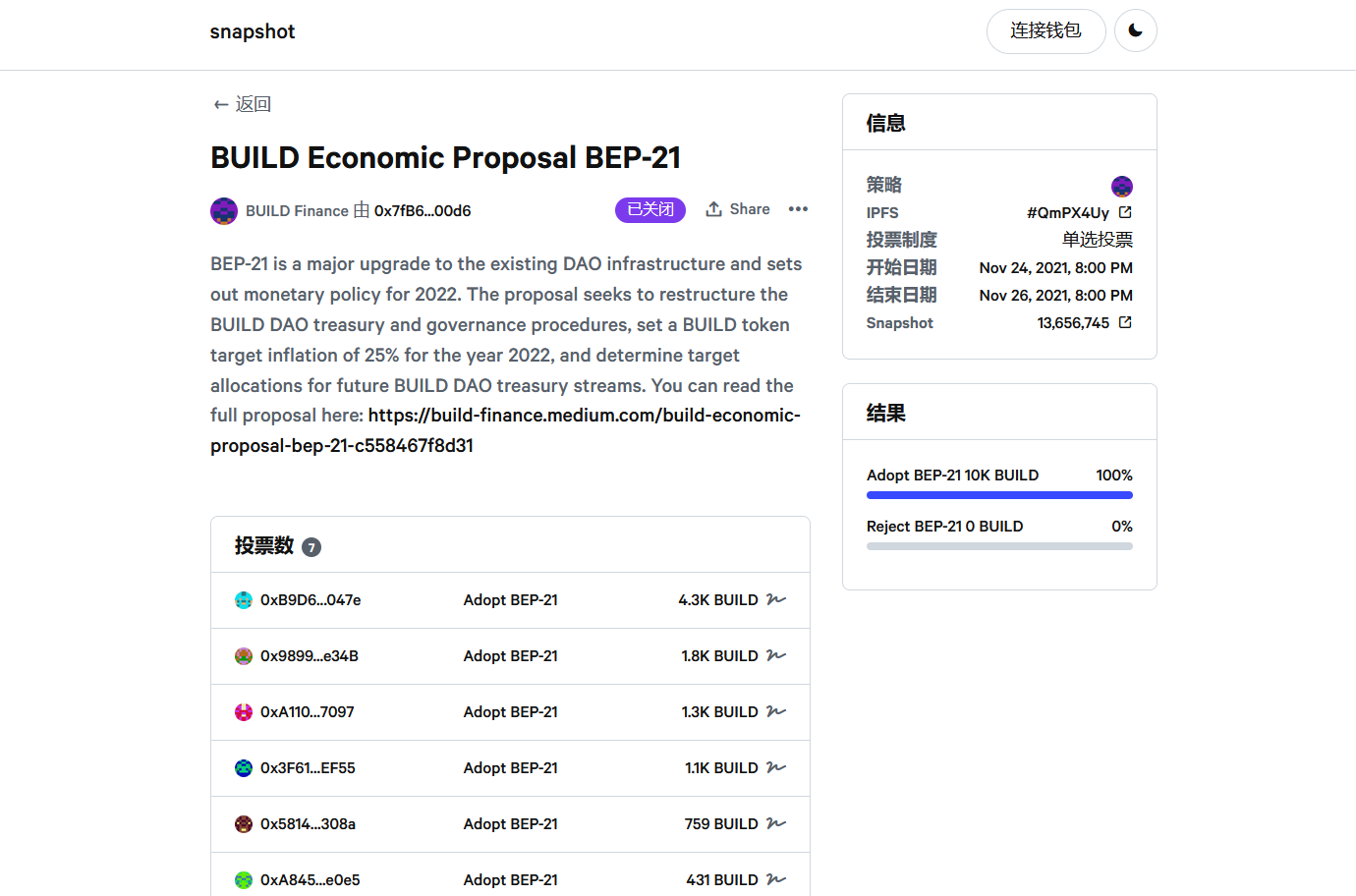
Task: Open voter 0x5814...308a profile
Action: [x=308, y=824]
